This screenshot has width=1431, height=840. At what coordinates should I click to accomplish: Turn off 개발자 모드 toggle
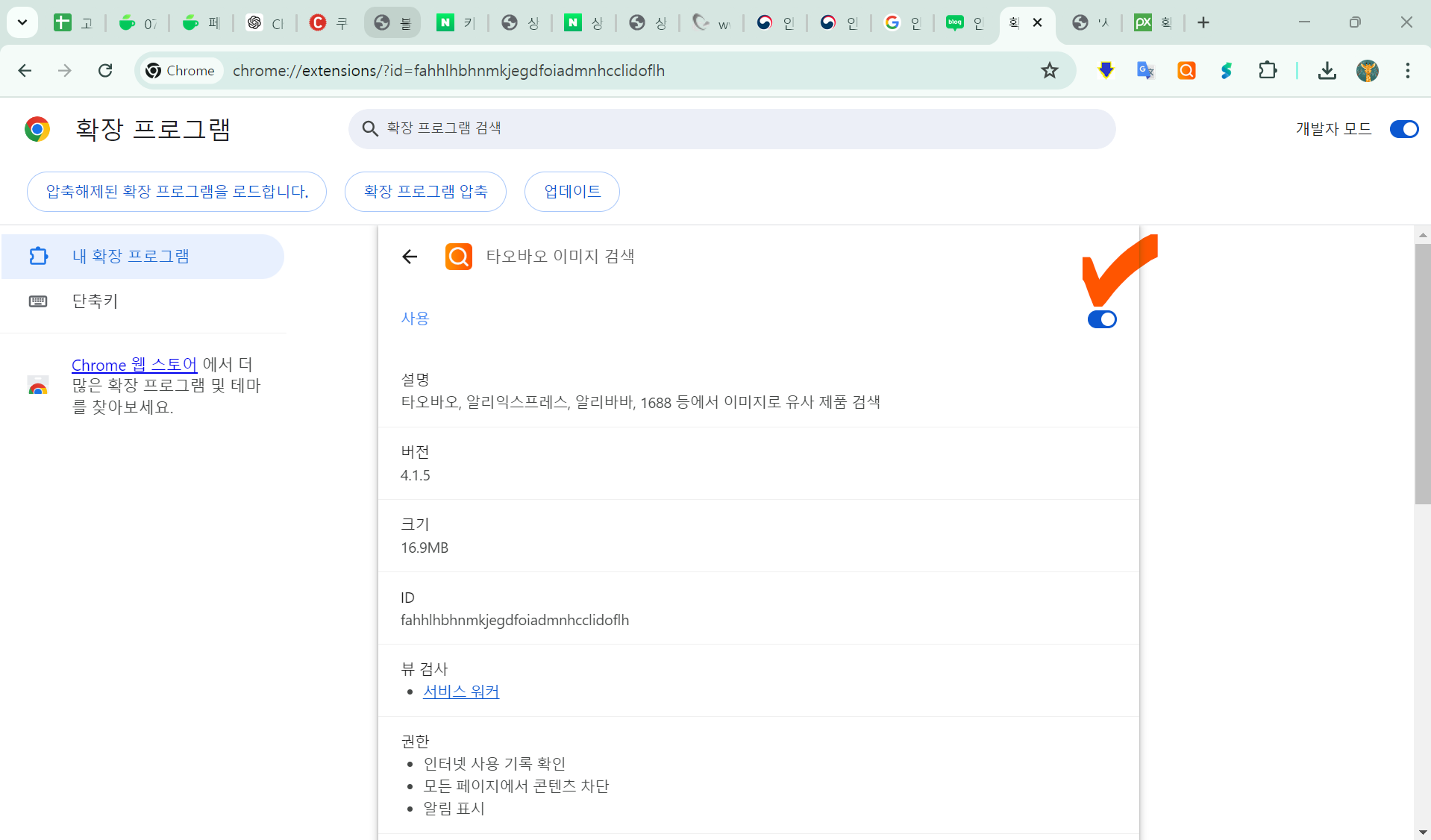coord(1403,129)
